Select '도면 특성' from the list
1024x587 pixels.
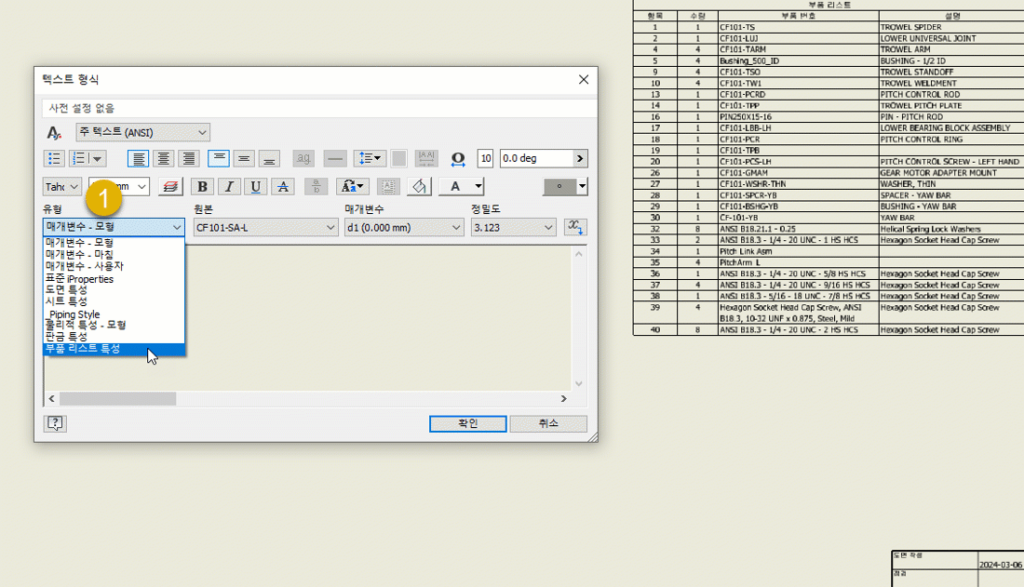[x=114, y=290]
